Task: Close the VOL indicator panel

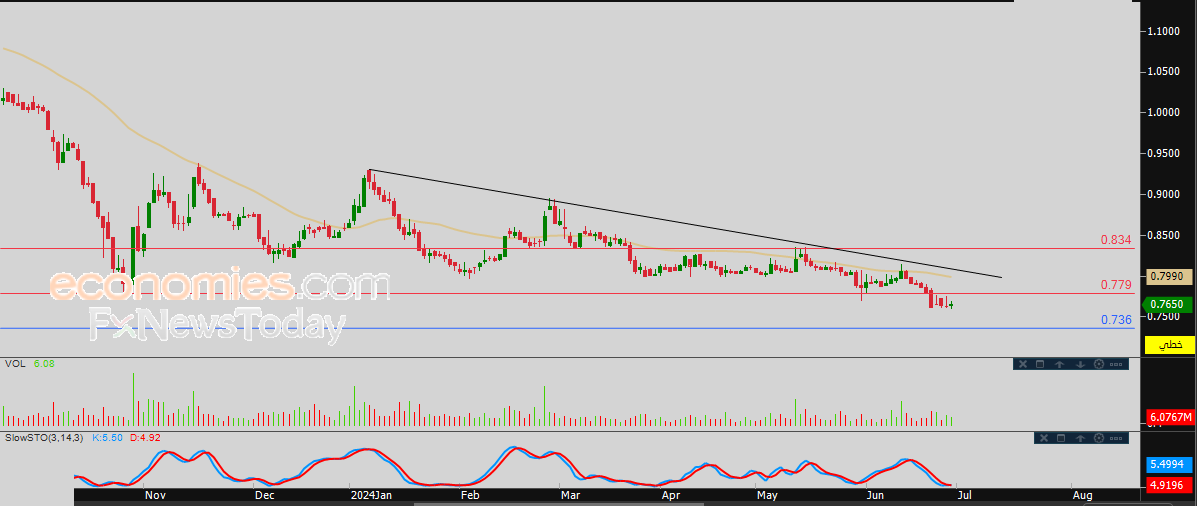Action: (x=1023, y=364)
